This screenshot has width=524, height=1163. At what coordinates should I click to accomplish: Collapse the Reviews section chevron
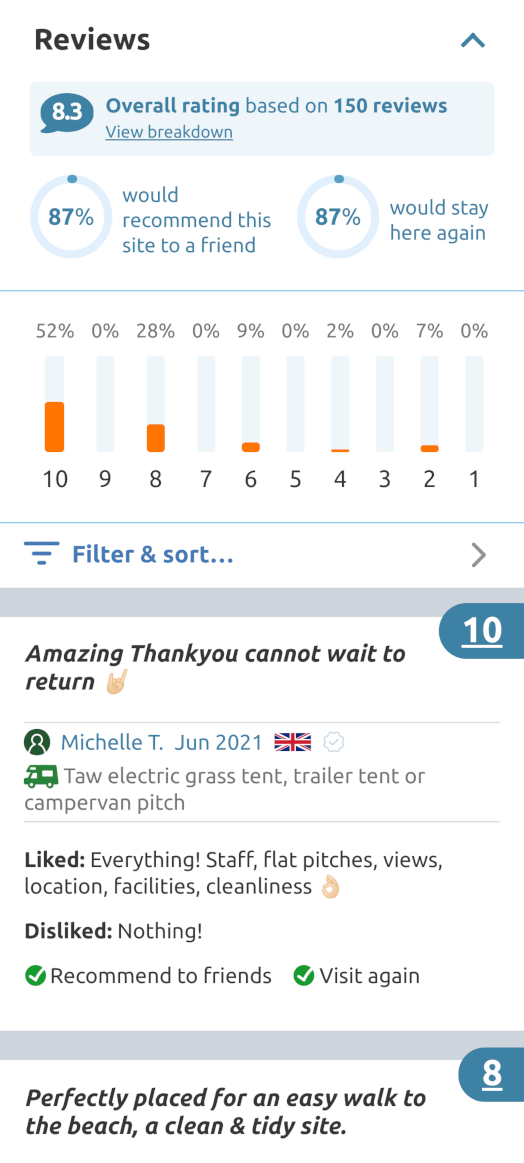473,40
